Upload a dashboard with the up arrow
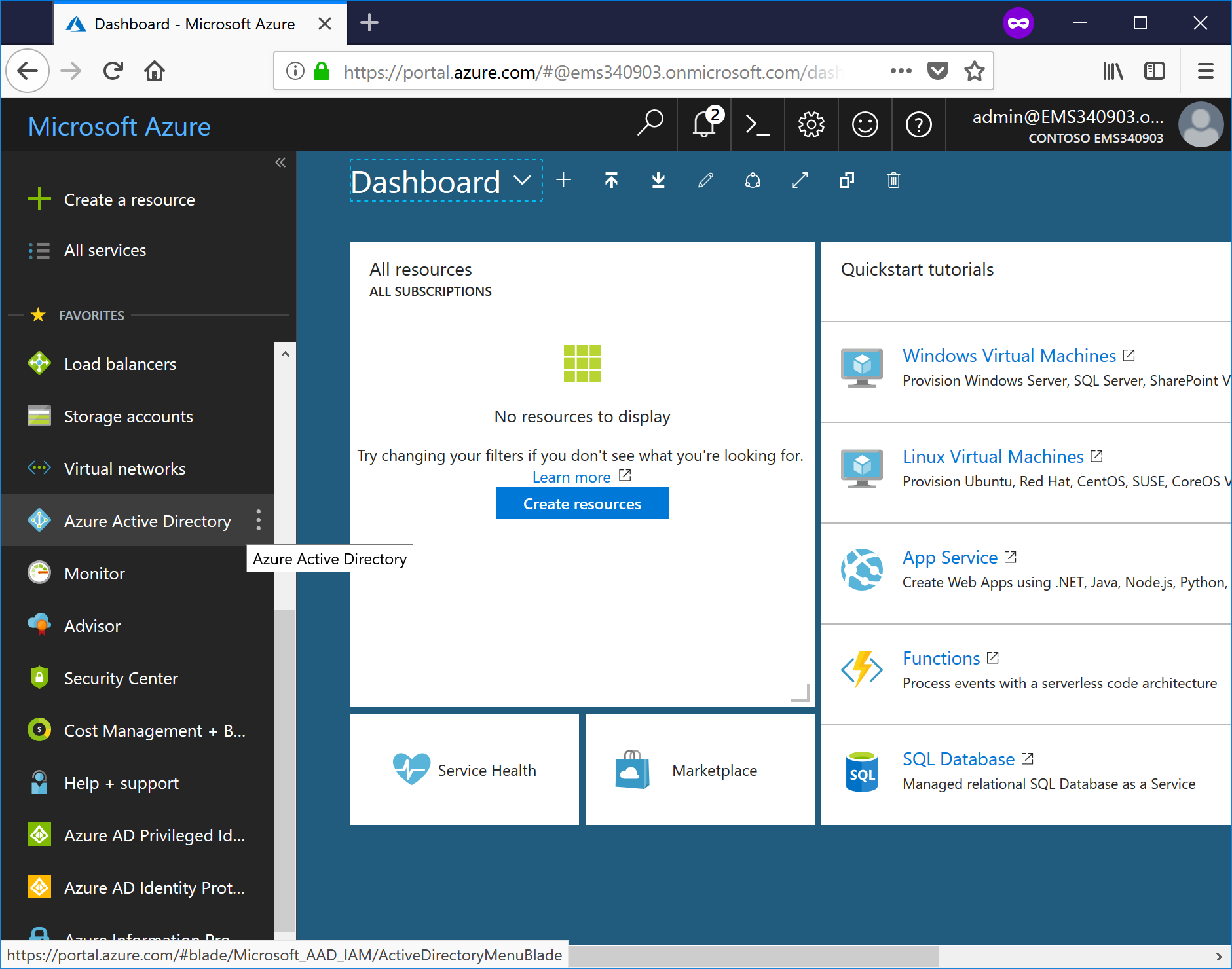Image resolution: width=1232 pixels, height=969 pixels. [611, 180]
